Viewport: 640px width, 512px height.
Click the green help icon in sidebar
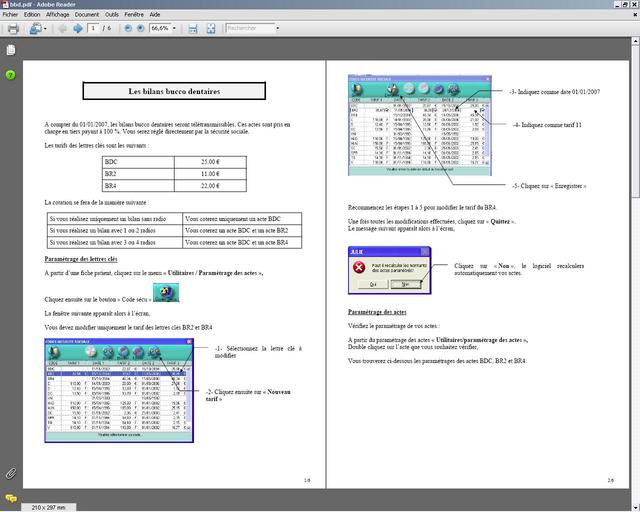pos(11,75)
